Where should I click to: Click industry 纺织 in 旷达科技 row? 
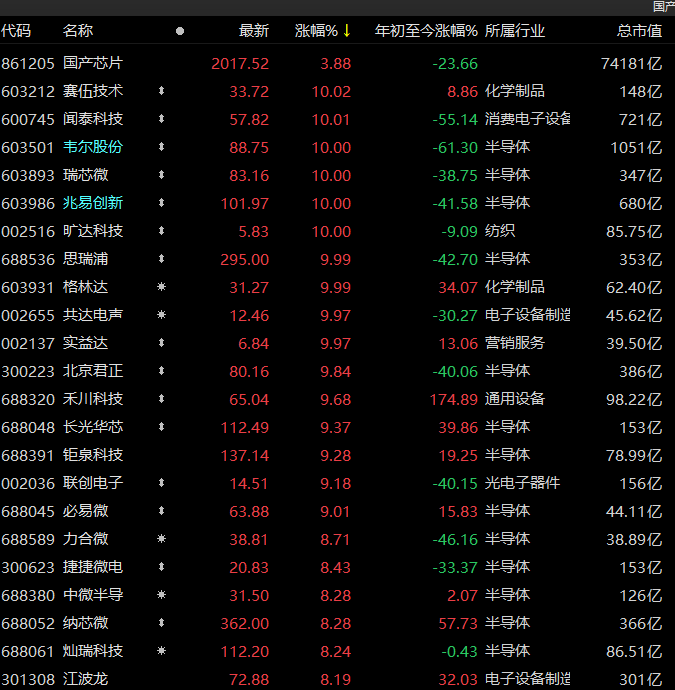500,231
